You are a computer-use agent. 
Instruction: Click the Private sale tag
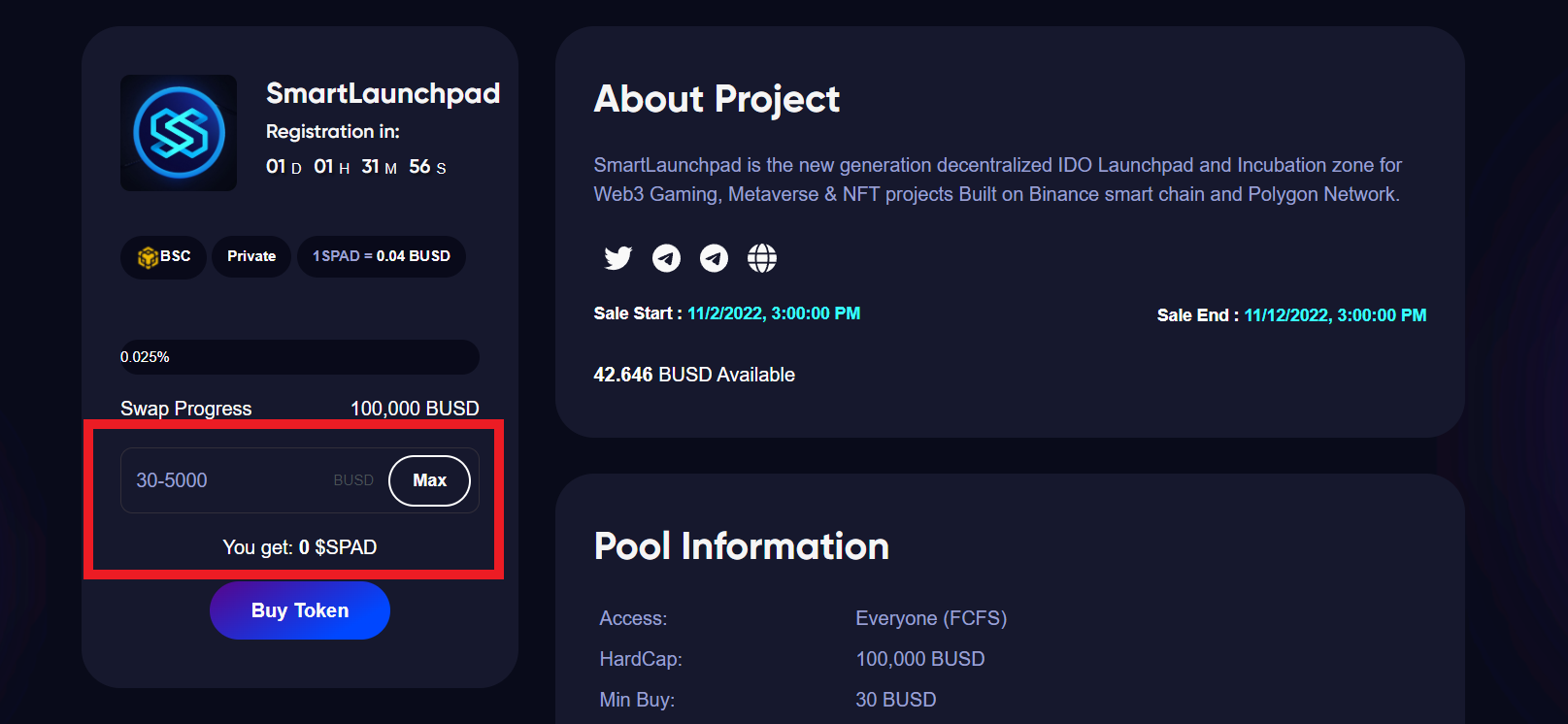[x=251, y=257]
